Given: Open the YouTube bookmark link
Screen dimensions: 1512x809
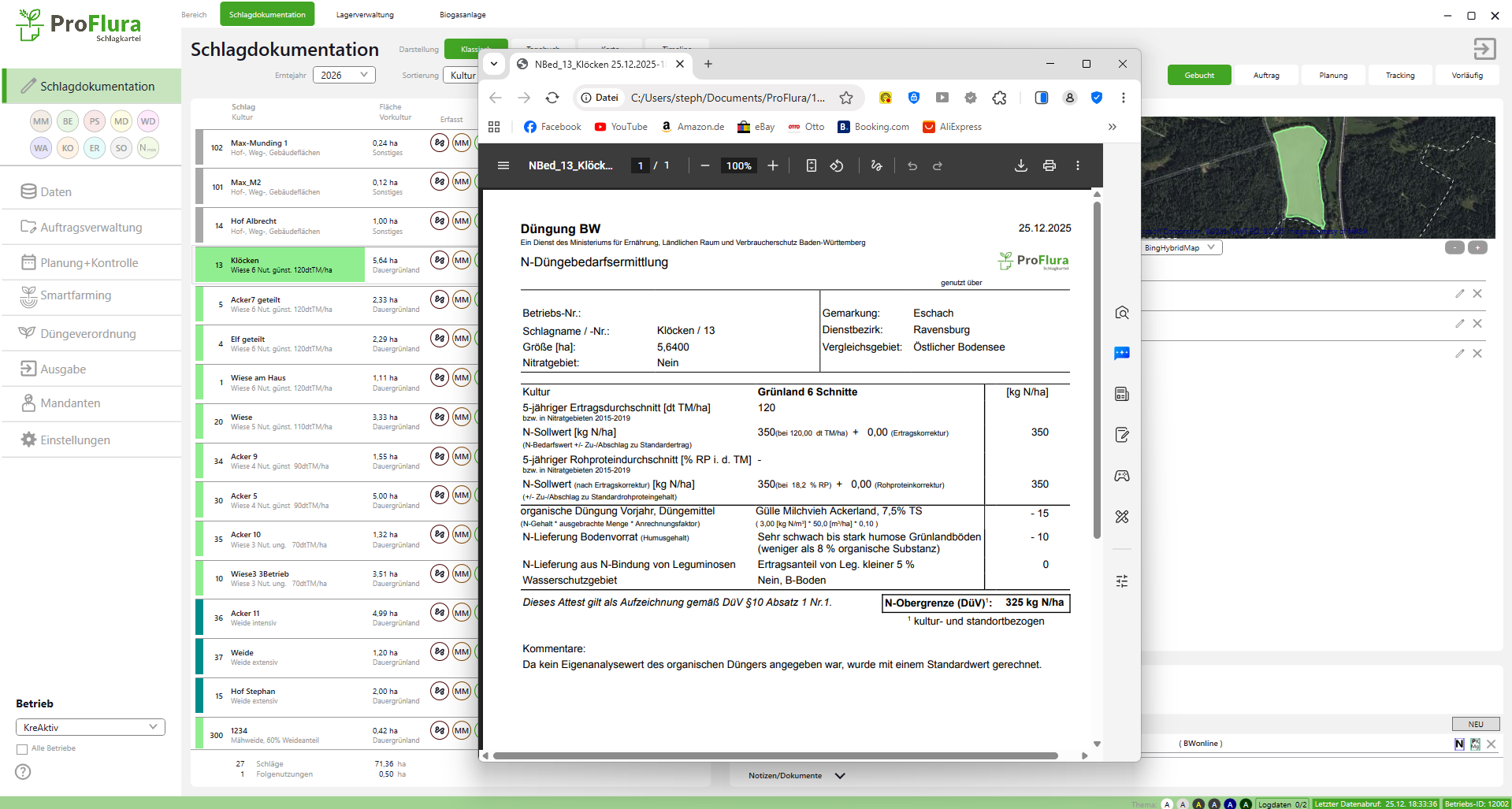Looking at the screenshot, I should point(621,127).
